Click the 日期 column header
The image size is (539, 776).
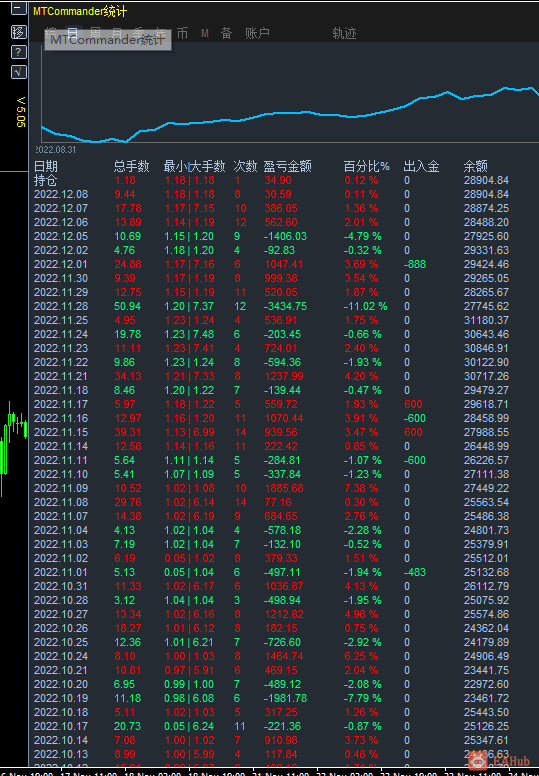pyautogui.click(x=46, y=166)
